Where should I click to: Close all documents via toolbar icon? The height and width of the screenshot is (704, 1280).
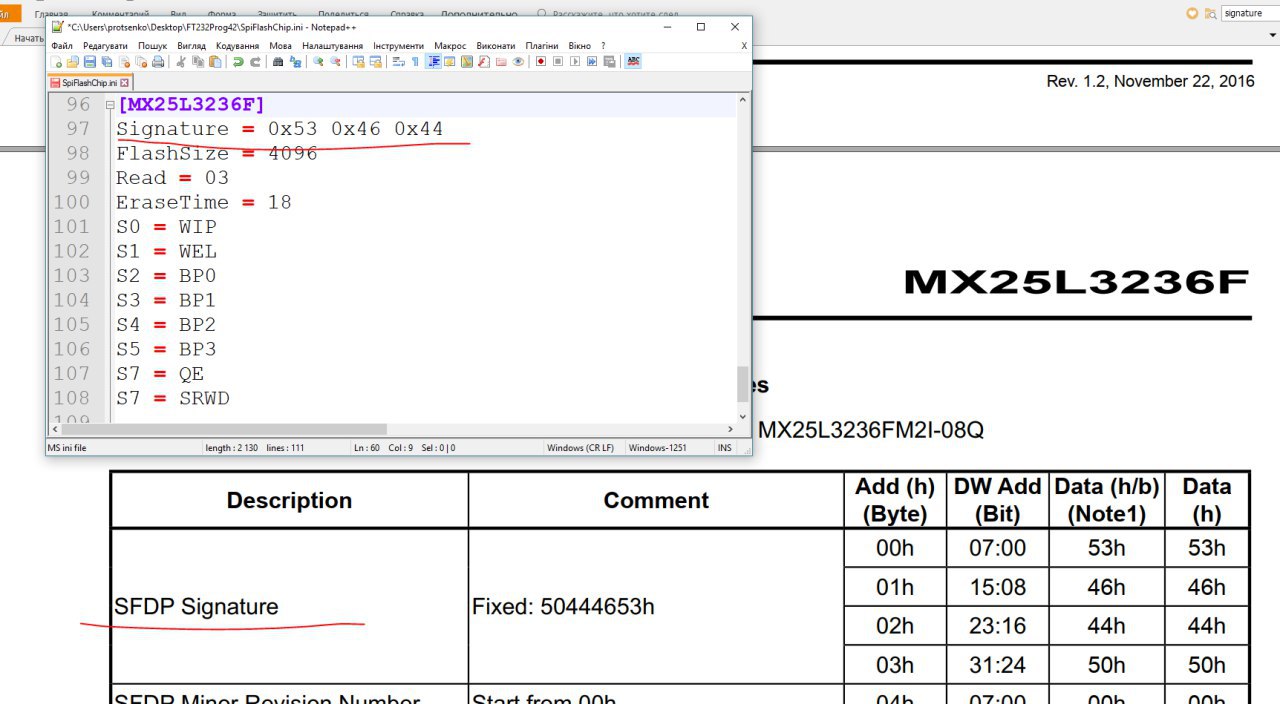click(141, 62)
